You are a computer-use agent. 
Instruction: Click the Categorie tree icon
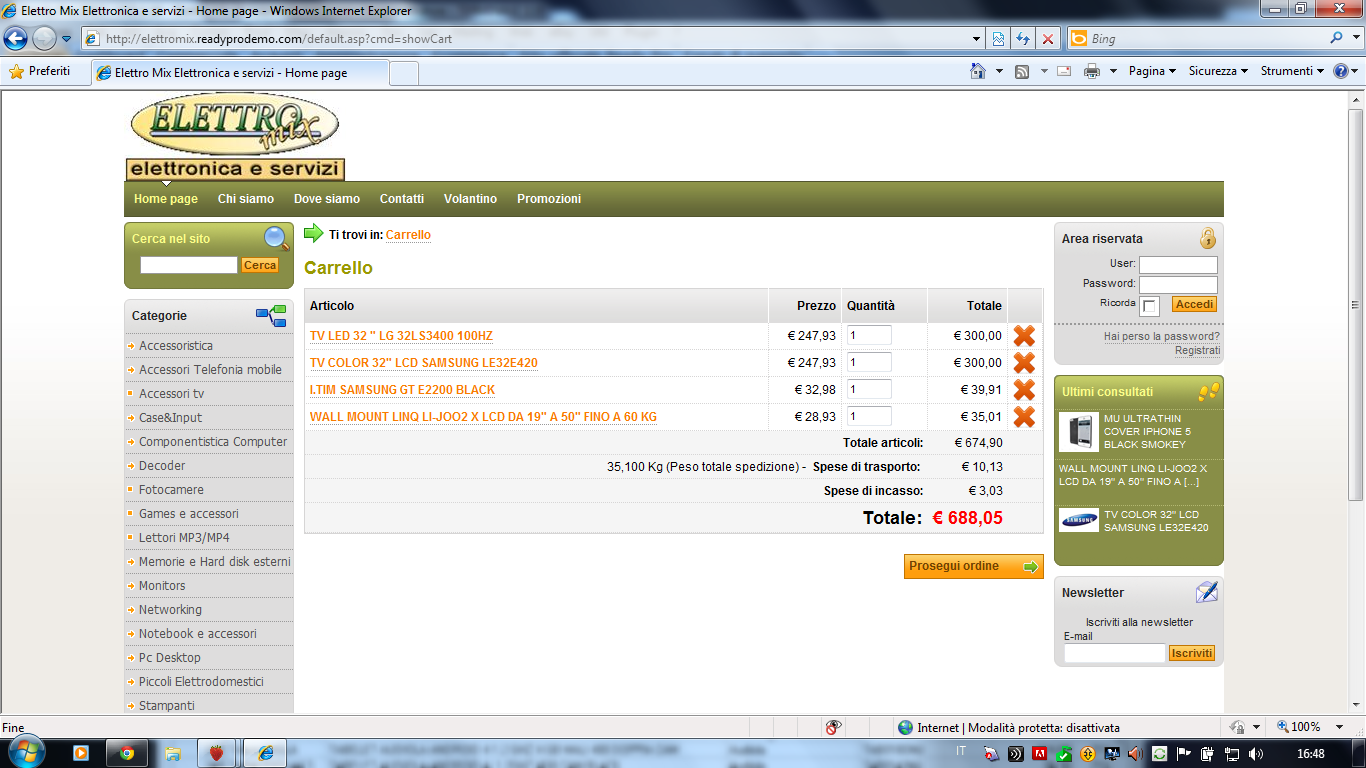point(271,316)
